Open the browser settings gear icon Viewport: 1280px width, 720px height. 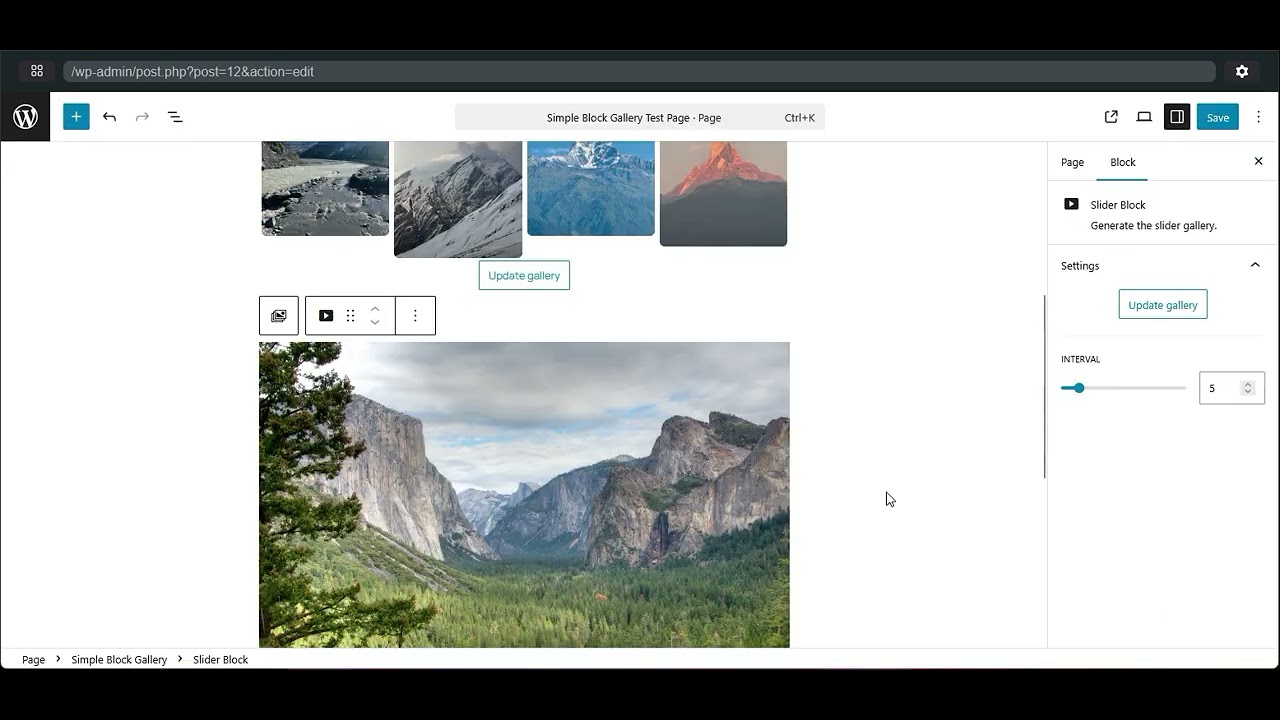[1242, 72]
